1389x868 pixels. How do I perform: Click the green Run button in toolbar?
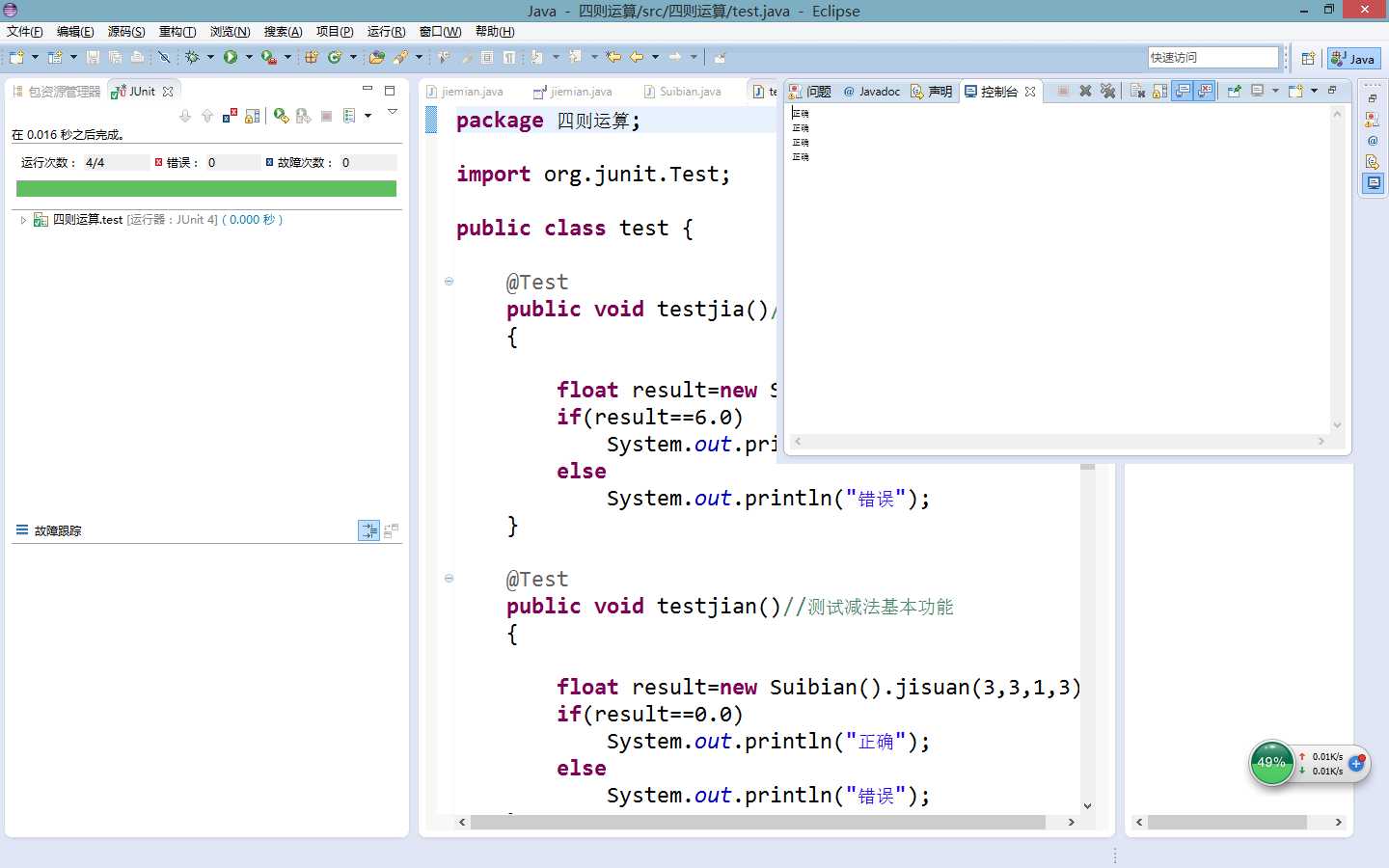pyautogui.click(x=231, y=57)
